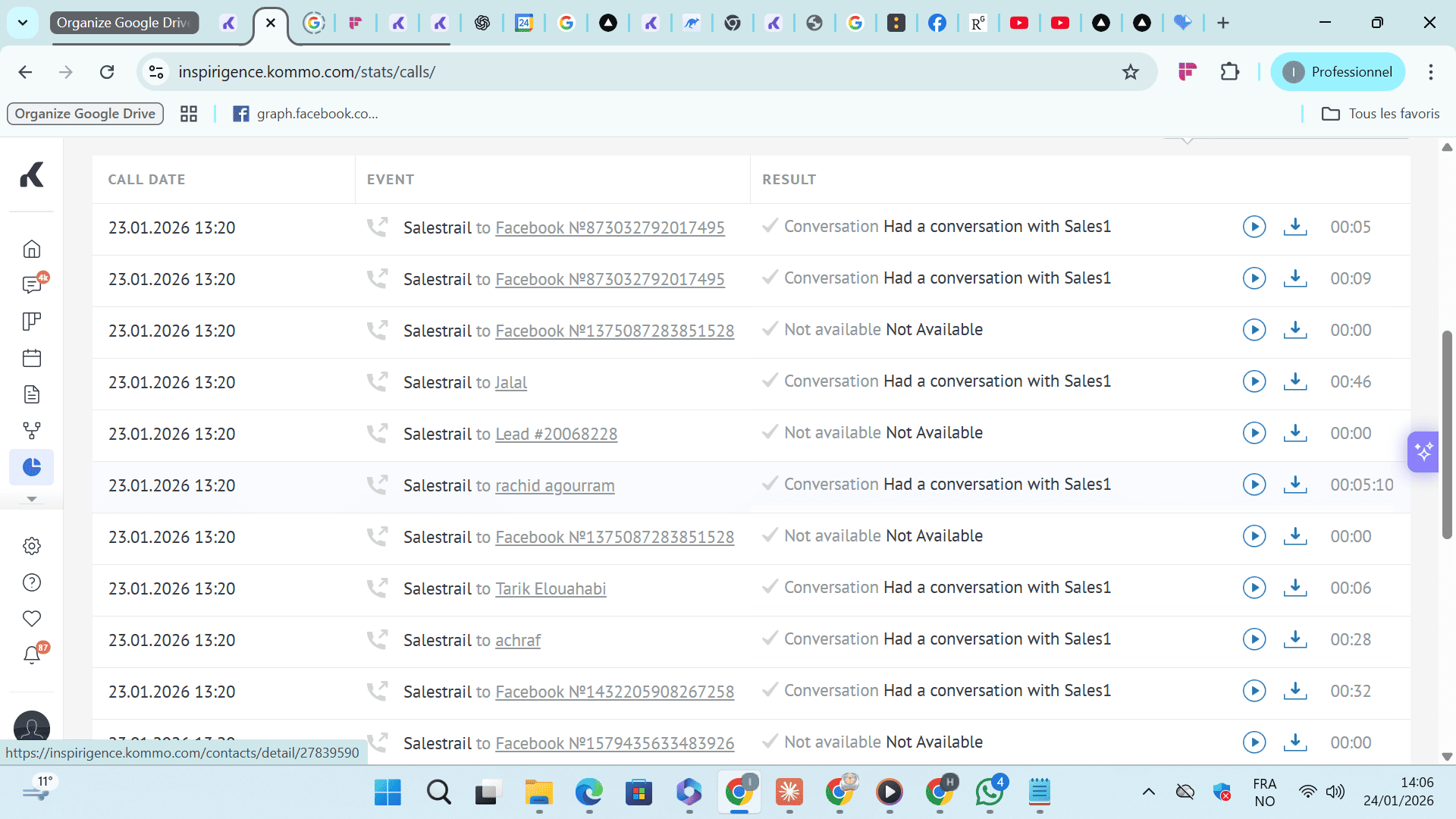Open the tab search dropdown arrow
Image resolution: width=1456 pixels, height=819 pixels.
tap(23, 23)
